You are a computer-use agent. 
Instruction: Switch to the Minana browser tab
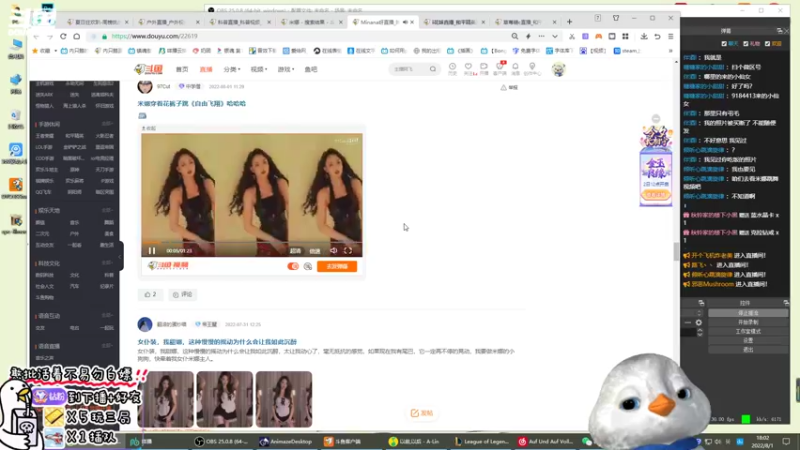click(383, 22)
